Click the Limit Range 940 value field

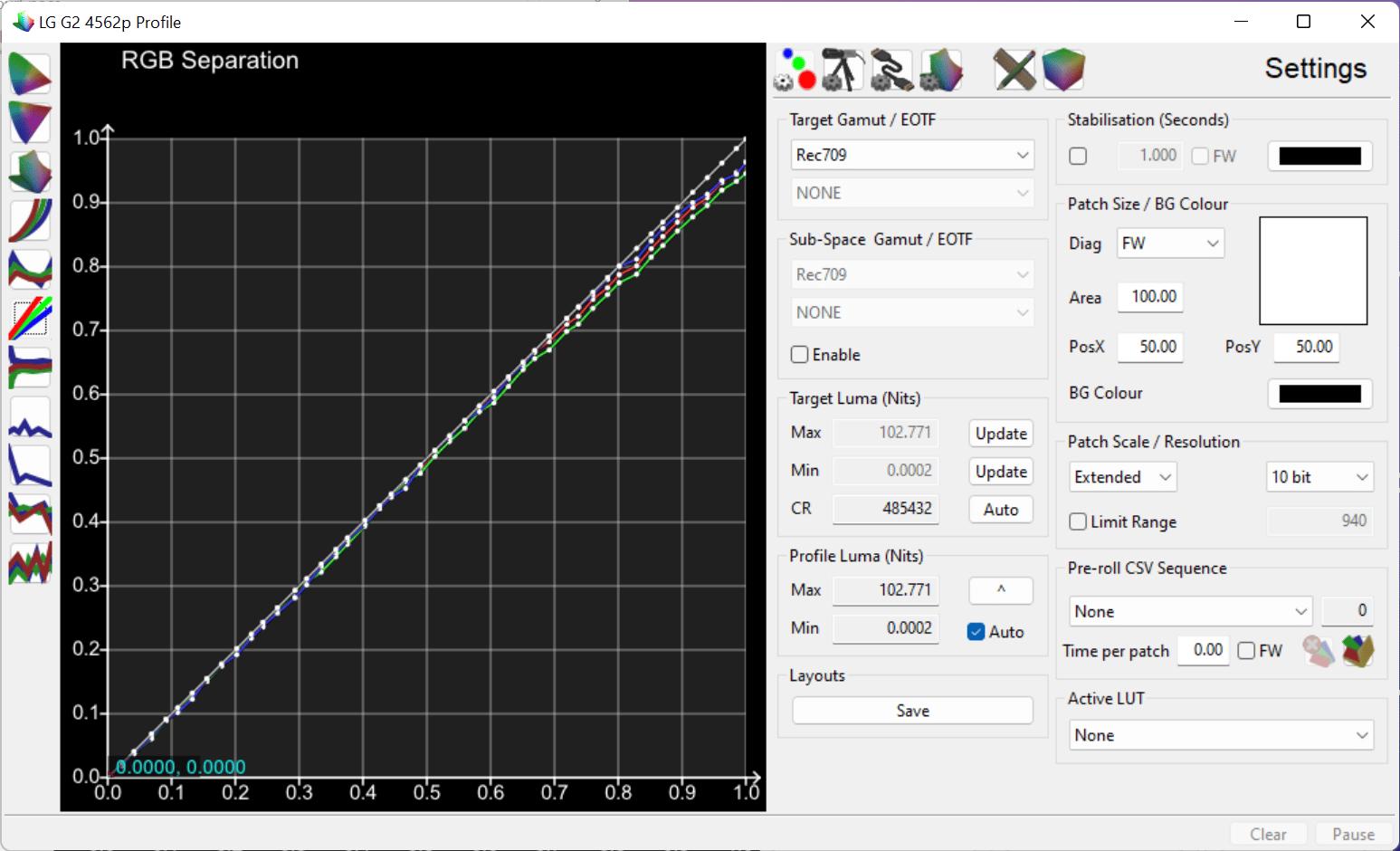1319,521
